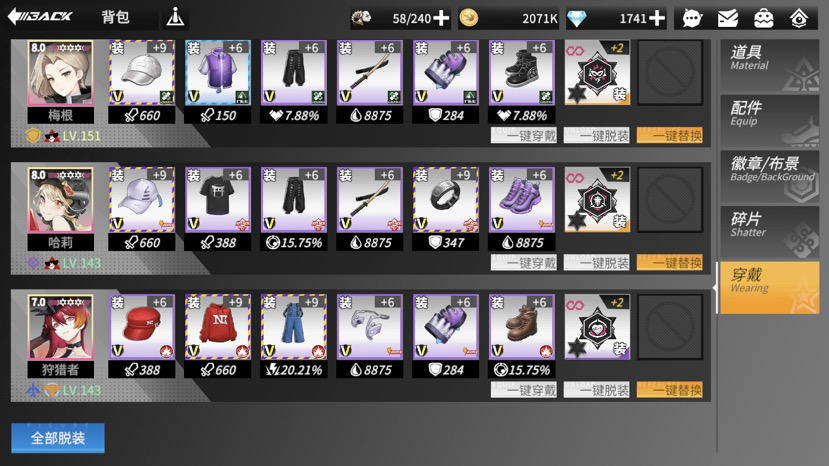
Task: Switch to 道具 Material tab
Action: coord(770,67)
